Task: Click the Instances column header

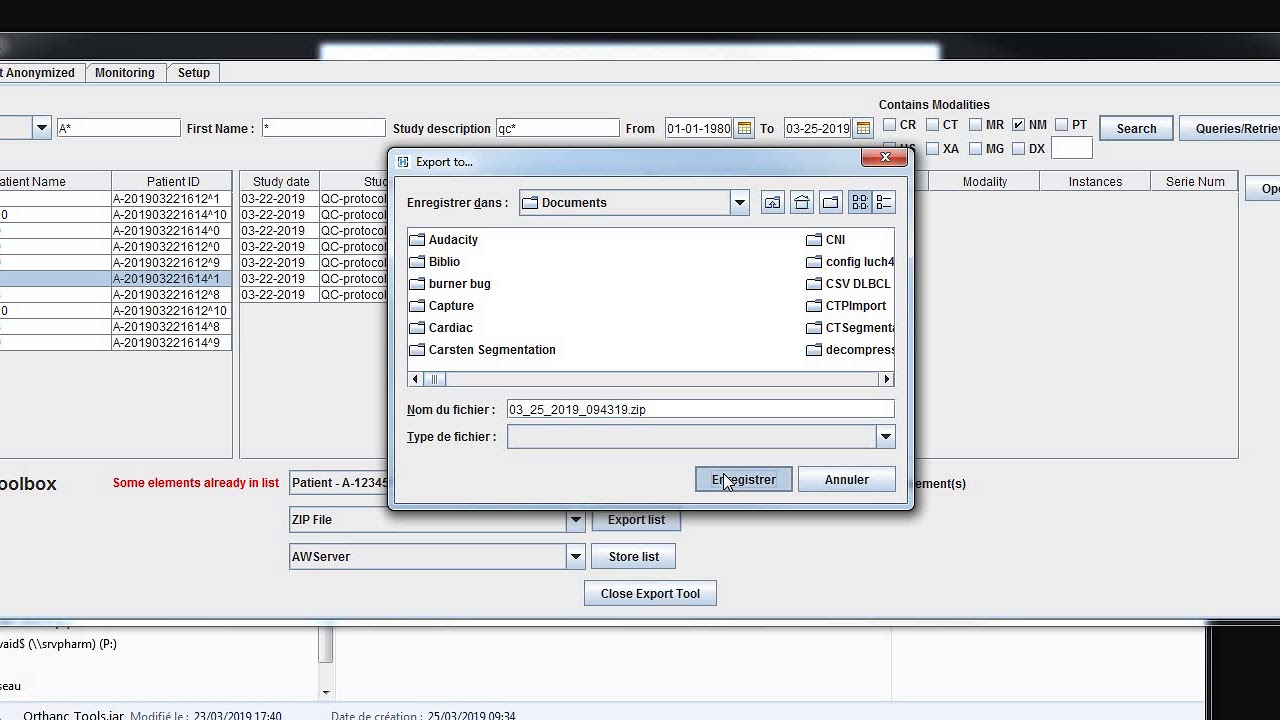Action: click(1095, 182)
